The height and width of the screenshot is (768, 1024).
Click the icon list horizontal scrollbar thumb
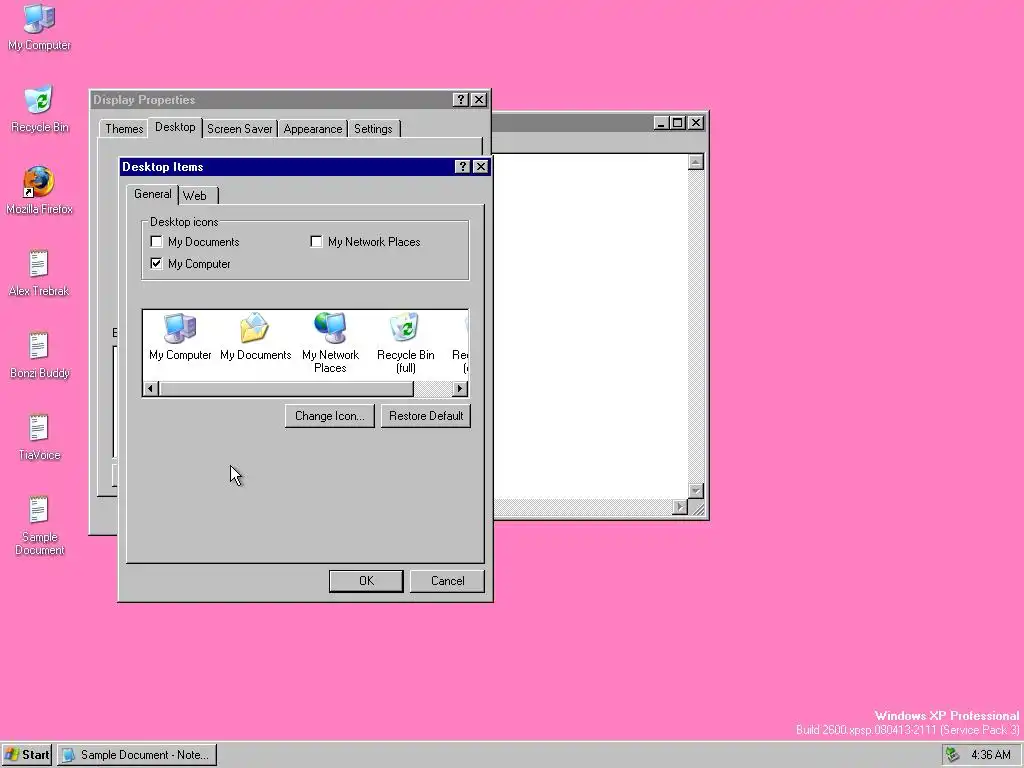286,389
